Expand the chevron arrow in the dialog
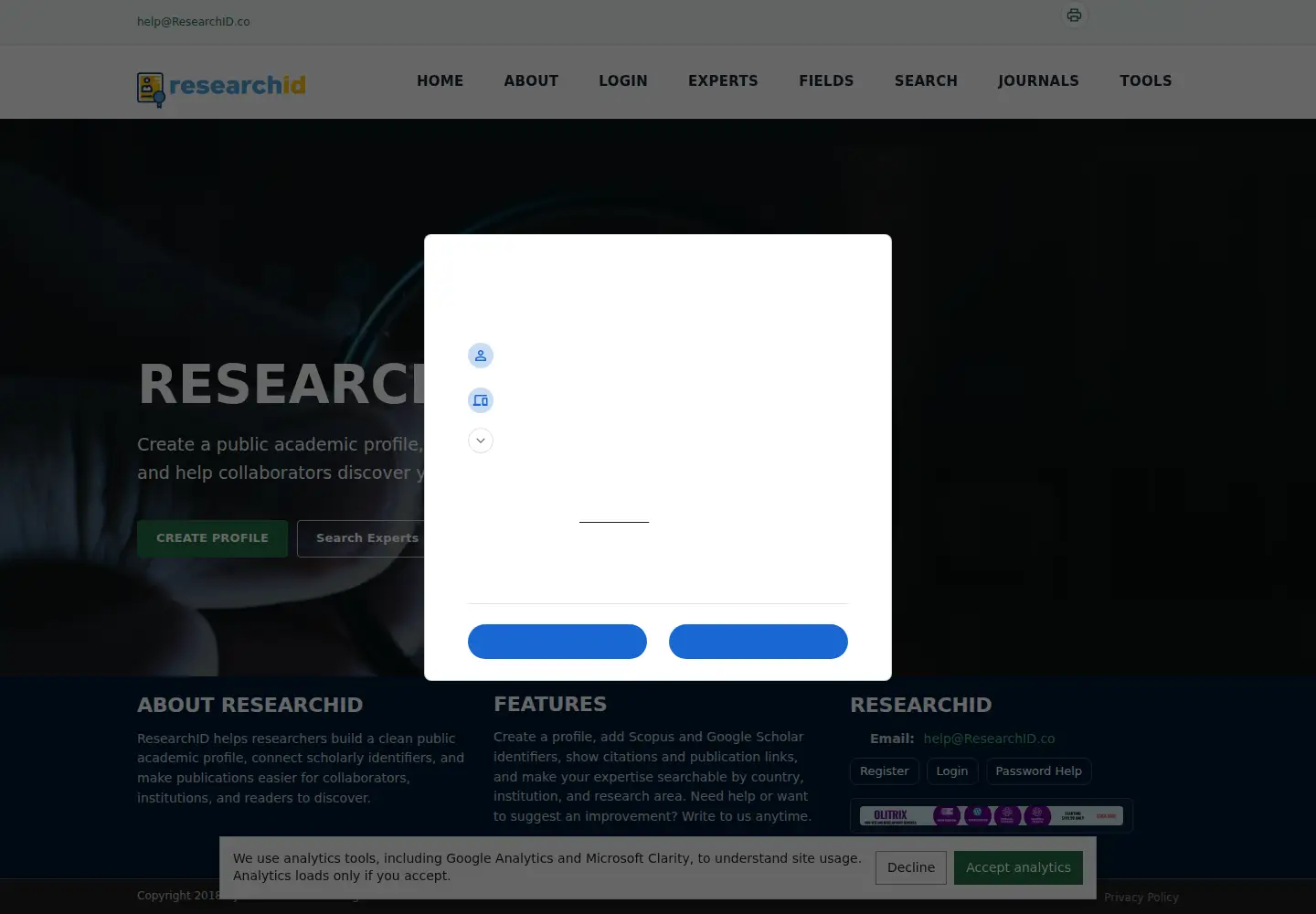Image resolution: width=1316 pixels, height=914 pixels. (481, 441)
